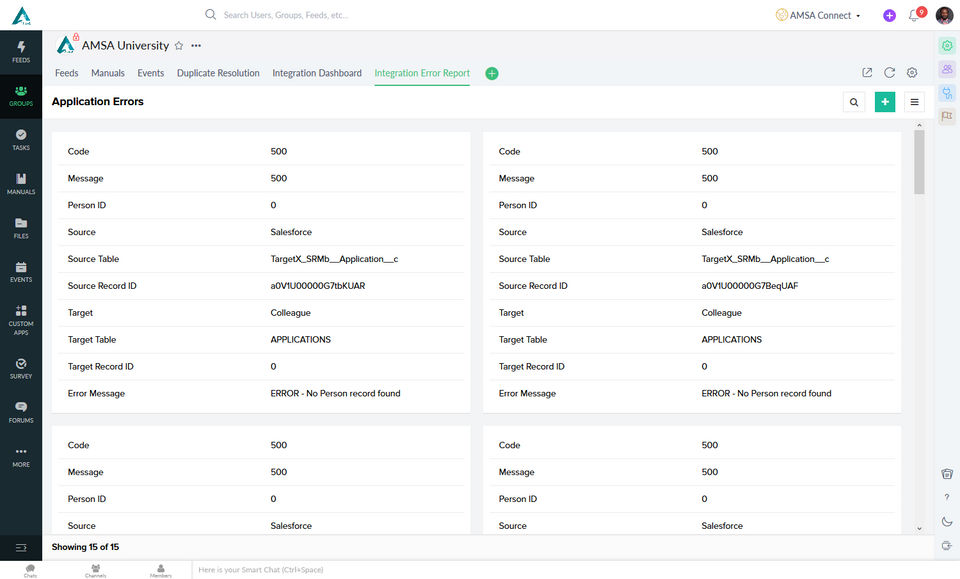Open the trash bin icon in right panel
960x579 pixels.
coord(947,474)
